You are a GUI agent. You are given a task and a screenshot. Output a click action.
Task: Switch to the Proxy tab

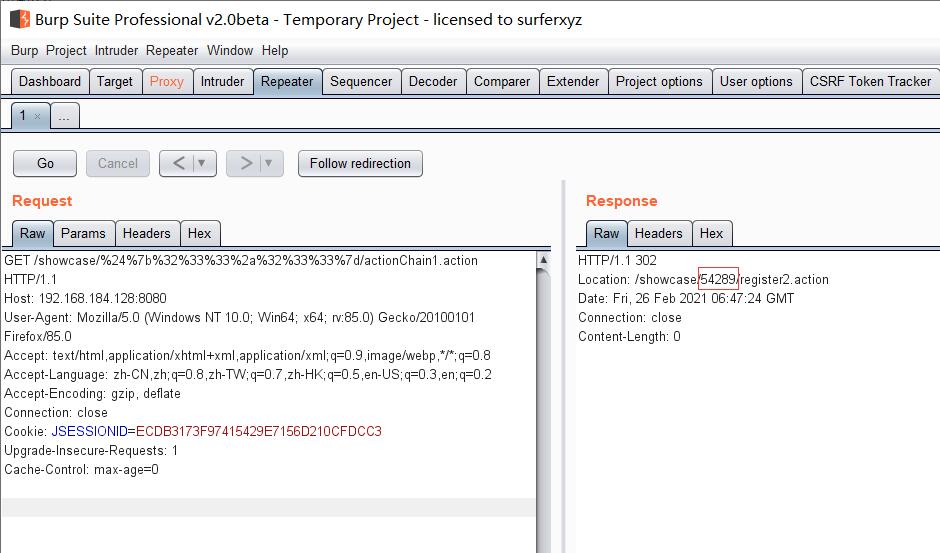(166, 81)
